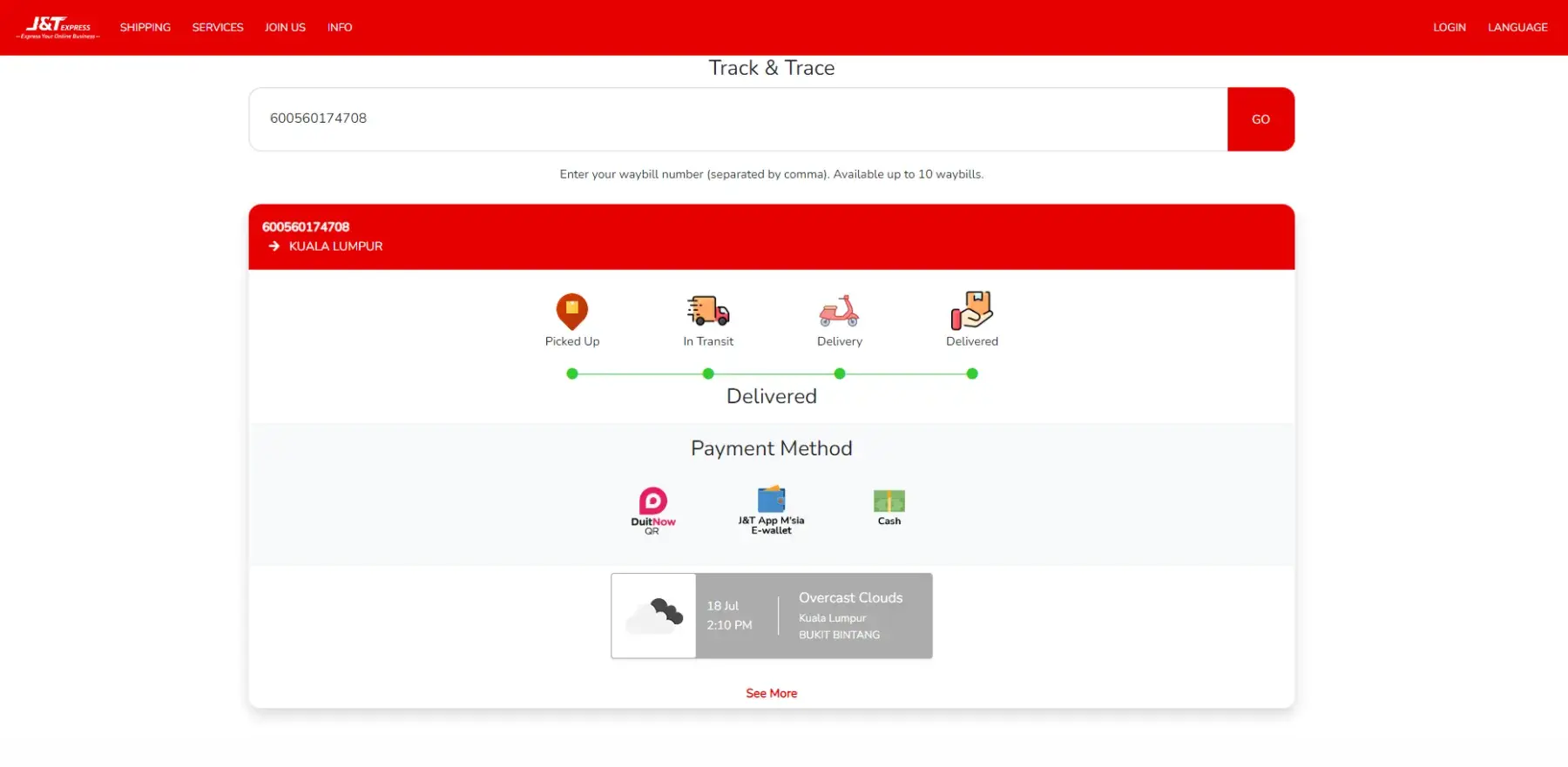Focus the waybill number input field
This screenshot has height=767, width=1568.
(x=738, y=119)
